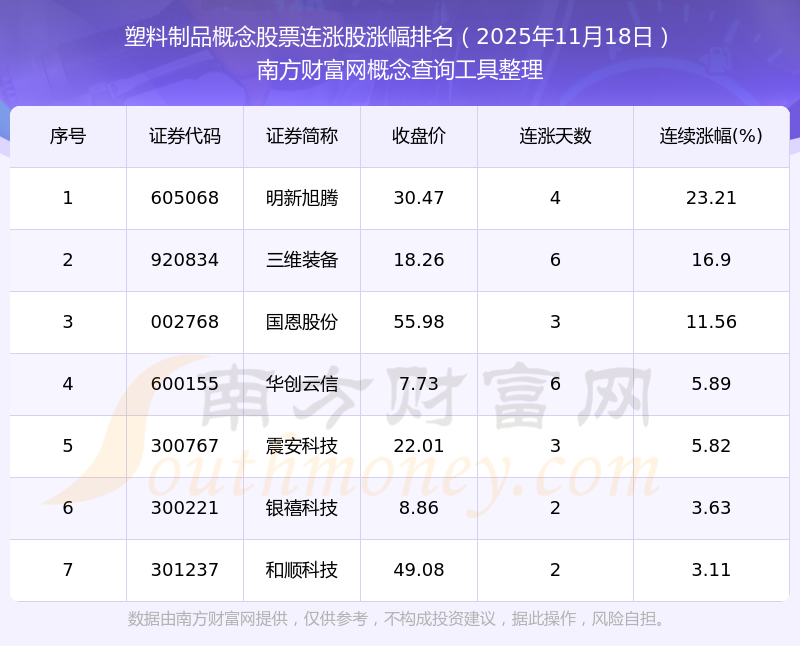Click serial number 6 in 银禧科技 row
This screenshot has width=800, height=646.
coord(68,508)
